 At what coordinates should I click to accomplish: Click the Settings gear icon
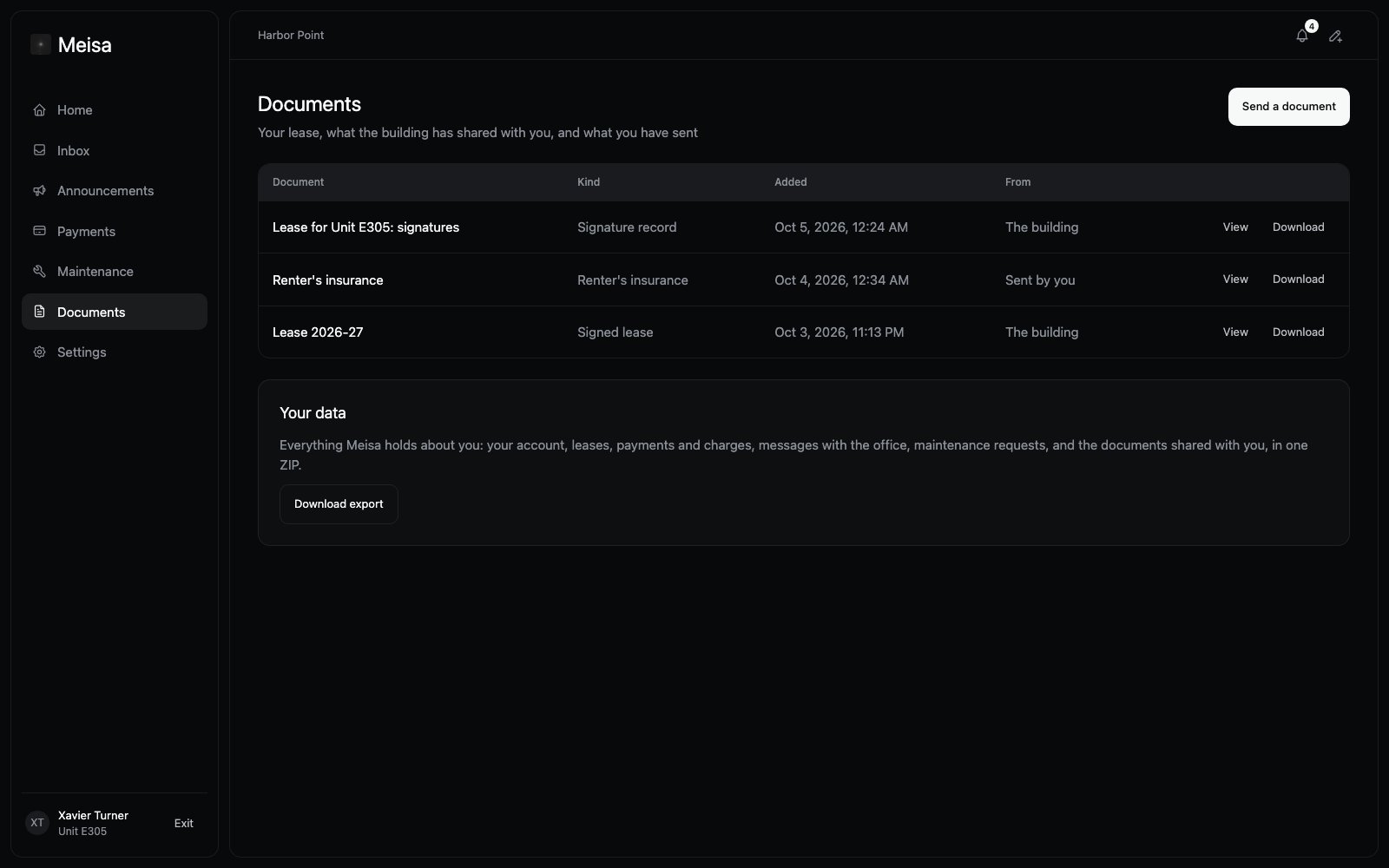tap(39, 352)
